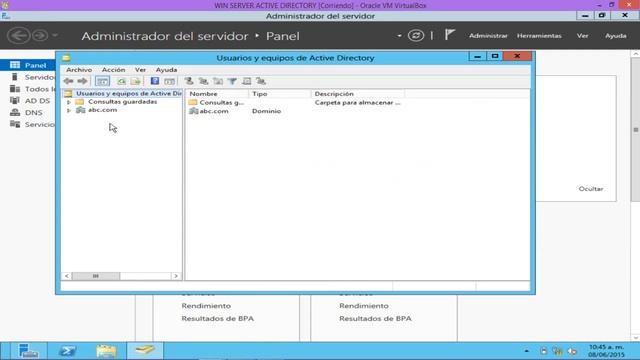The image size is (640, 360).
Task: Select Todos los servidores in sidebar
Action: [x=28, y=89]
